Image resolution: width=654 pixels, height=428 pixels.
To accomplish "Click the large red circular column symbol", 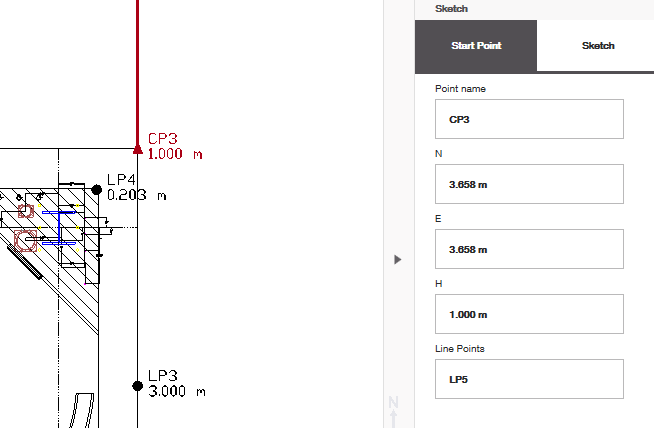I will [x=25, y=241].
